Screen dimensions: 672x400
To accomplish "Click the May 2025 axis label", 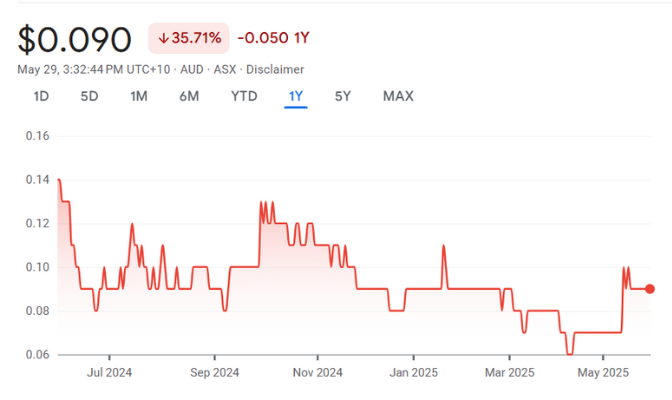I will 603,373.
